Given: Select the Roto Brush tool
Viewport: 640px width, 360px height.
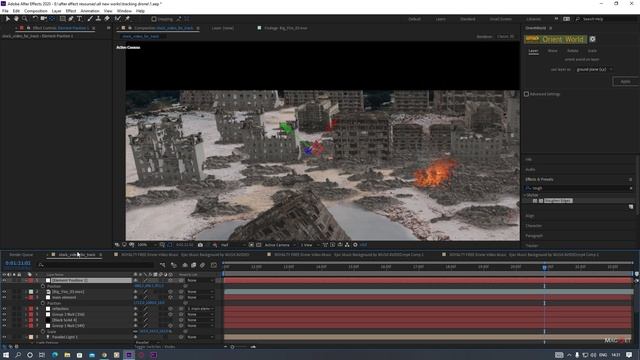Looking at the screenshot, I should coord(118,19).
